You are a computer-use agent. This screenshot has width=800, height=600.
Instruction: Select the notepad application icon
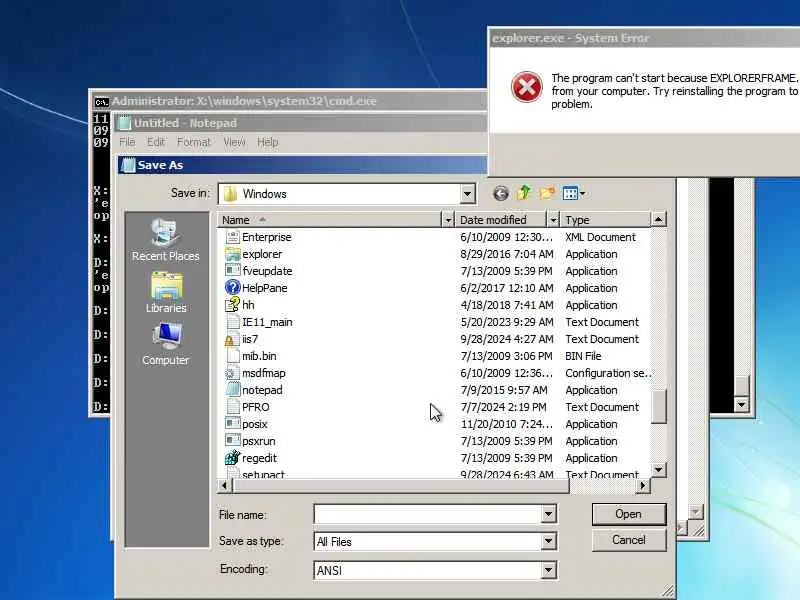pos(233,390)
